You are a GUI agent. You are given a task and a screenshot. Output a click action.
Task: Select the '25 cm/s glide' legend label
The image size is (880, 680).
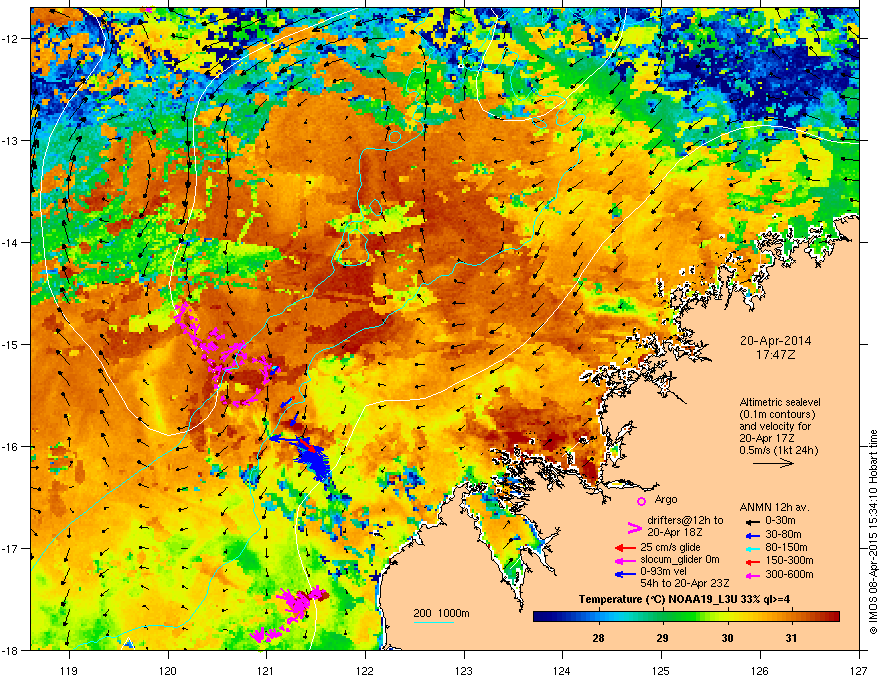pos(670,547)
